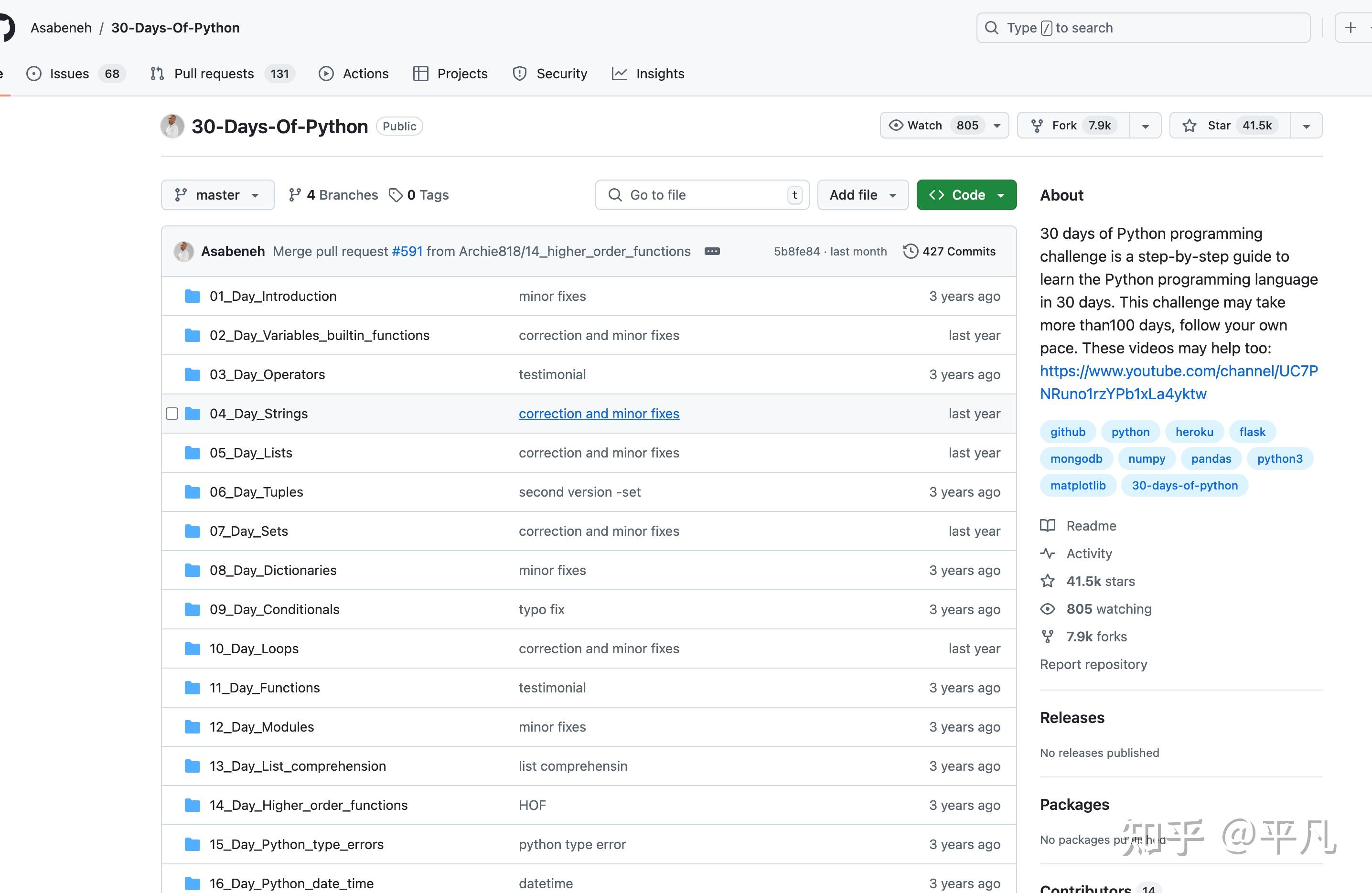Screen dimensions: 1372x893
Task: Click folder icon of 05_Day_Lists
Action: (x=192, y=453)
